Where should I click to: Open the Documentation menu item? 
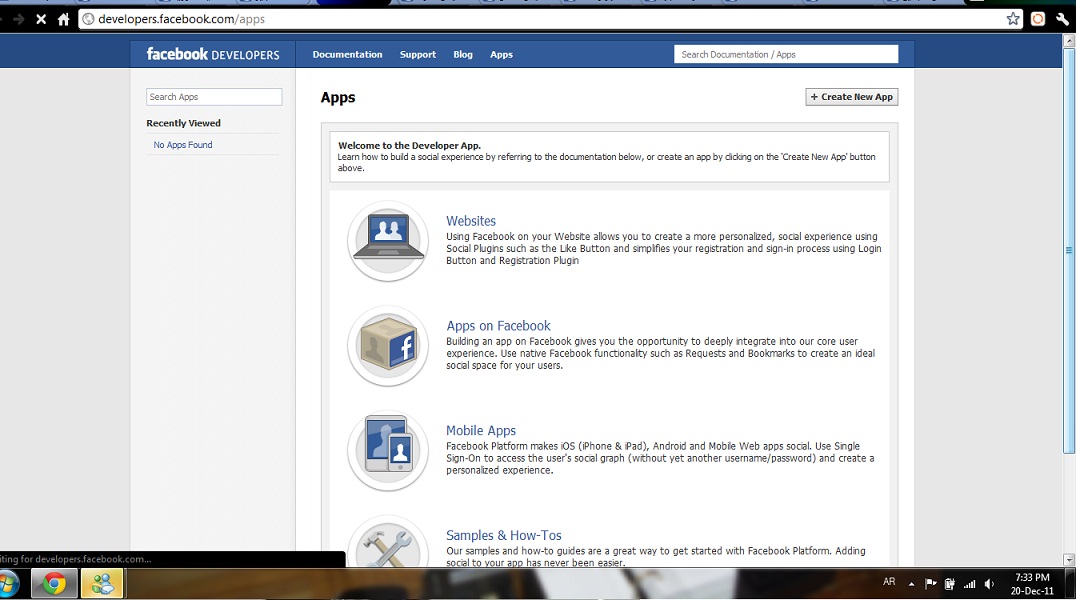click(x=347, y=54)
